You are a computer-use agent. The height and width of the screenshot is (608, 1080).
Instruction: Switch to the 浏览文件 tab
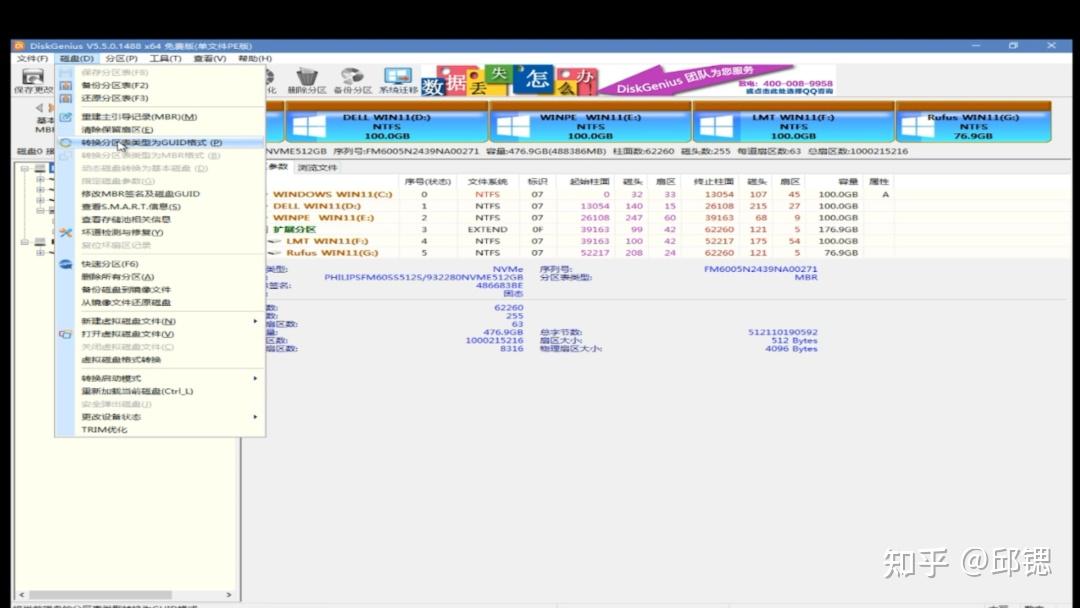[318, 167]
